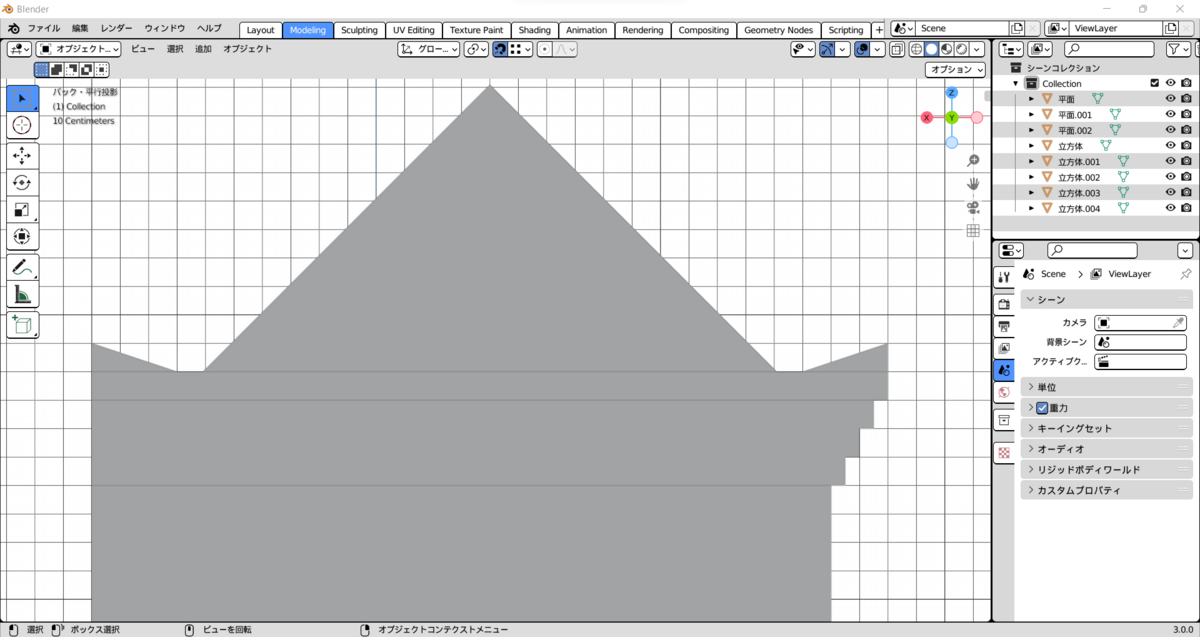Disable rendering for 立方体.004 camera icon
This screenshot has height=637, width=1200.
pos(1186,208)
